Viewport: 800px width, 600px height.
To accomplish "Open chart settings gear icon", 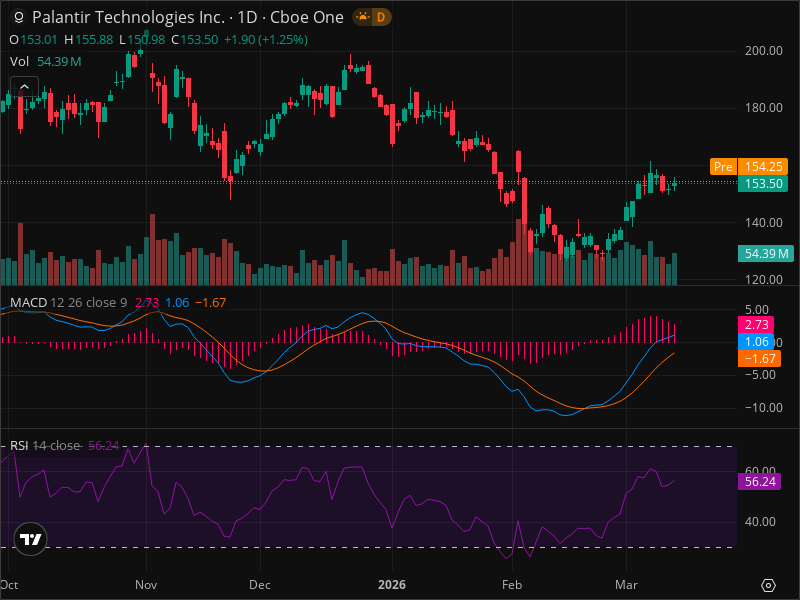I will 768,585.
